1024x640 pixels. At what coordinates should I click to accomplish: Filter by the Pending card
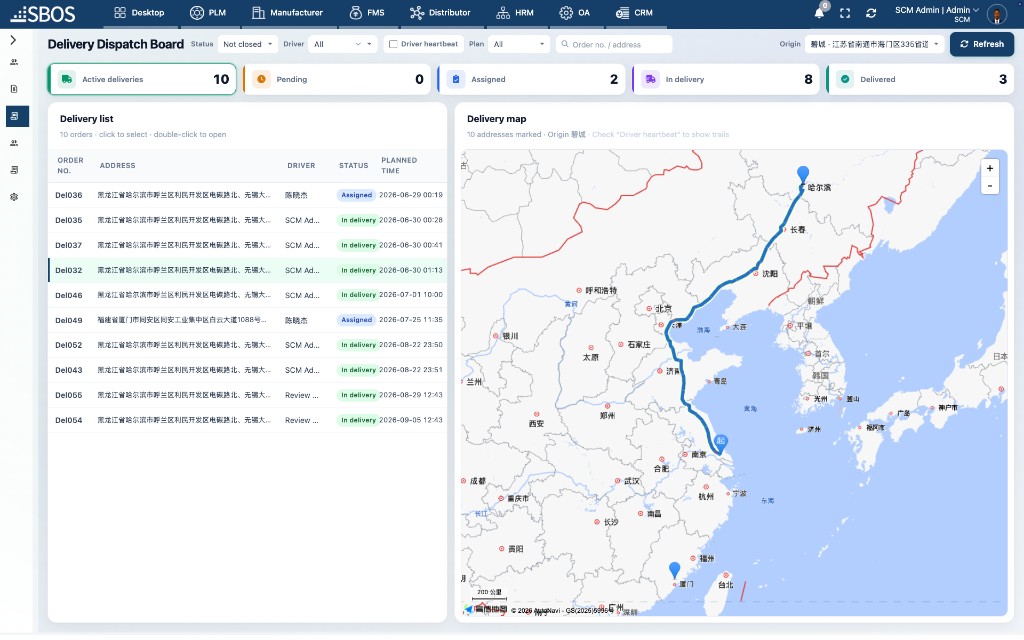337,79
